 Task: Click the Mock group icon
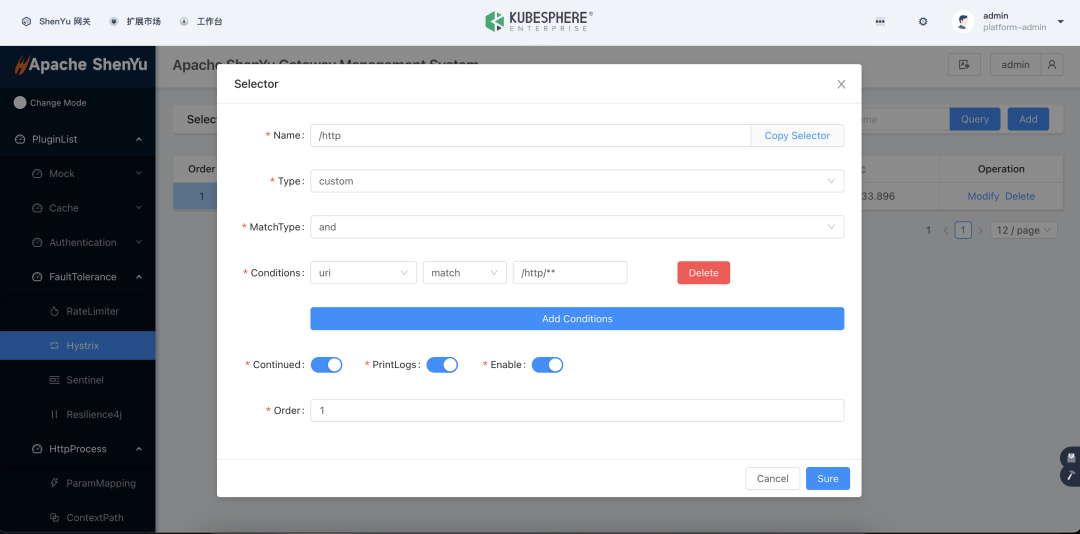point(37,174)
